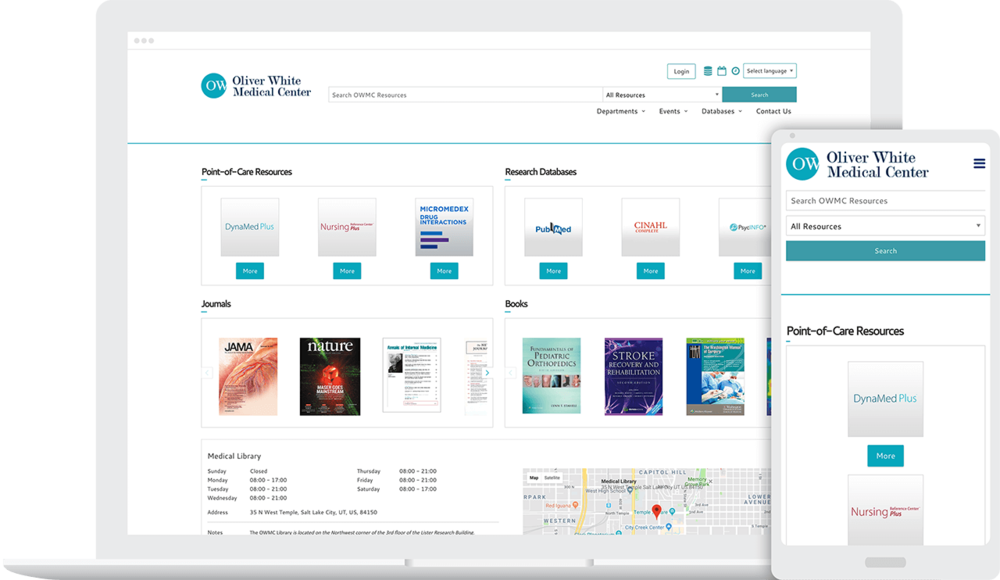Click the OW logo on the laptop site
The height and width of the screenshot is (580, 1000).
tap(214, 86)
